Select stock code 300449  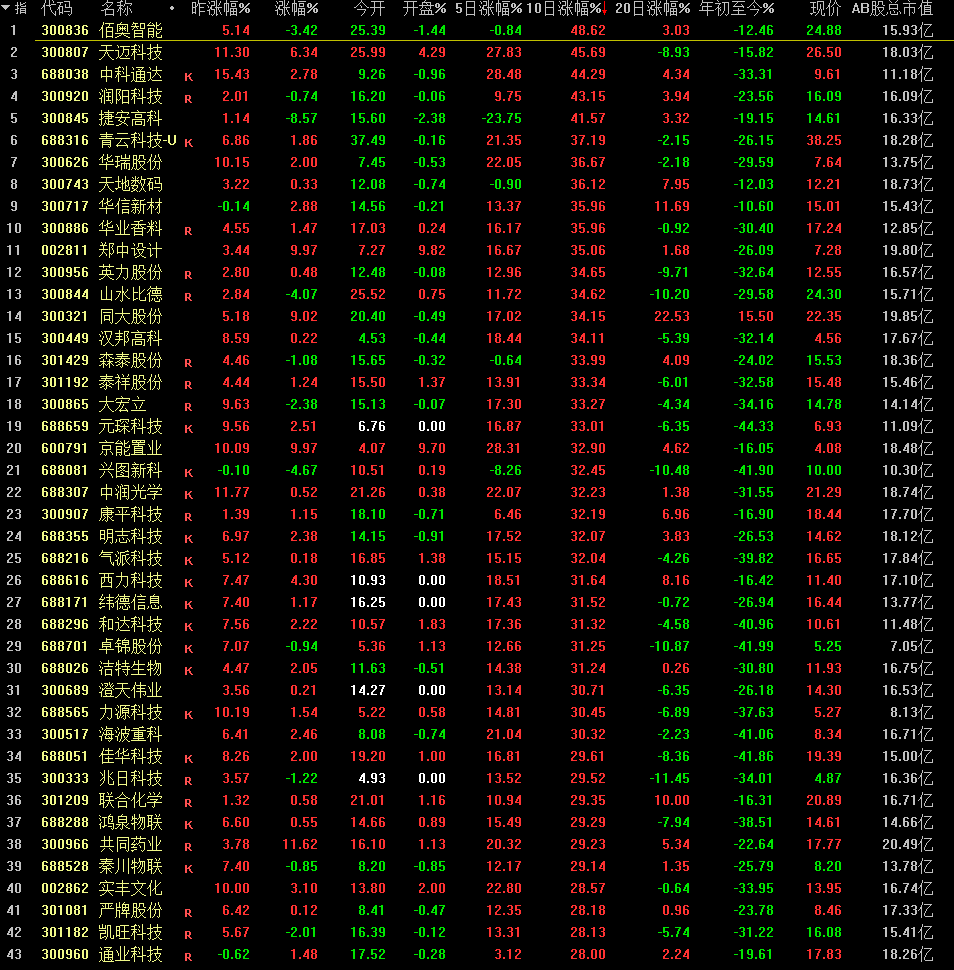tap(65, 338)
